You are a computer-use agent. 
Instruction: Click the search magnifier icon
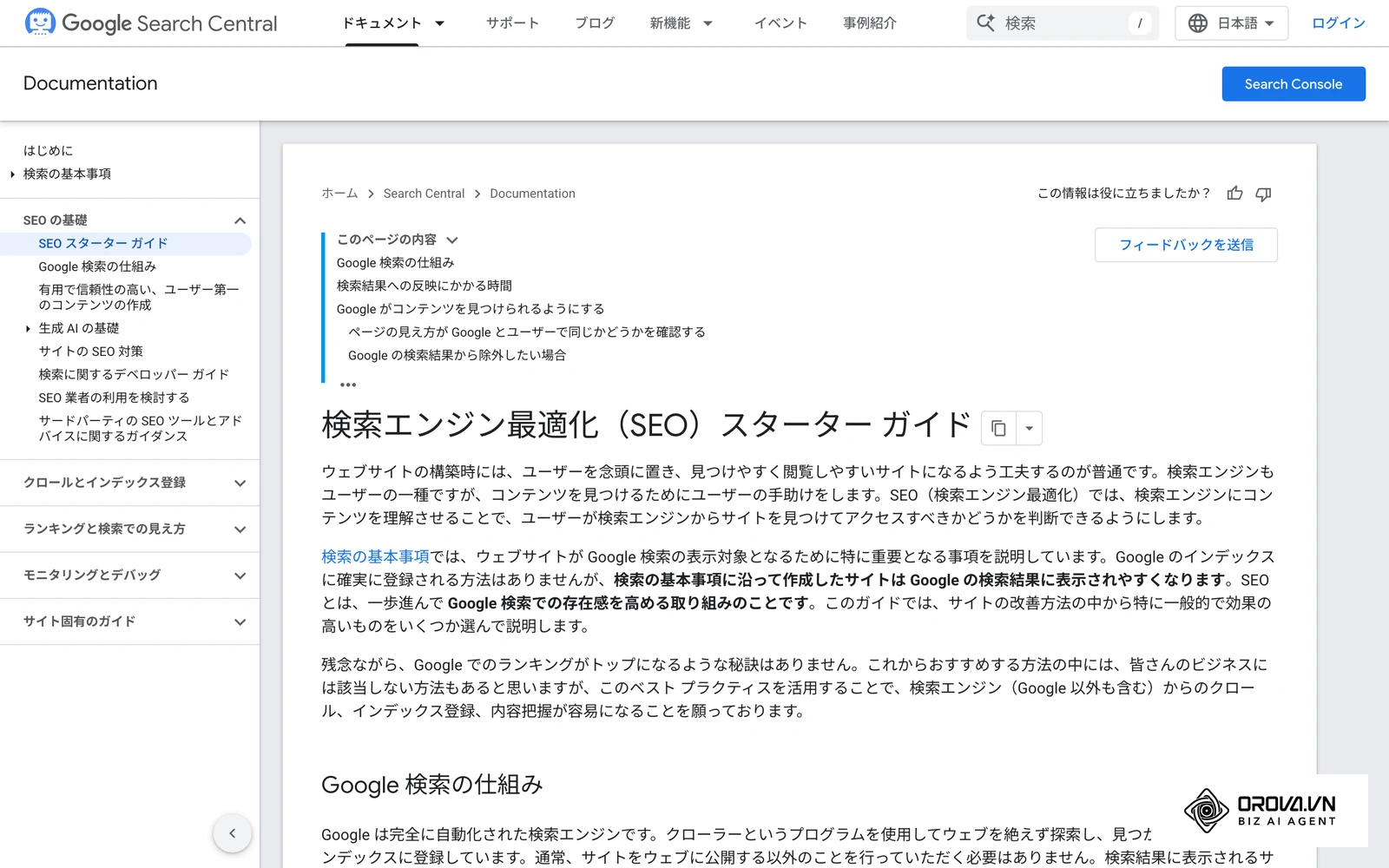point(986,23)
